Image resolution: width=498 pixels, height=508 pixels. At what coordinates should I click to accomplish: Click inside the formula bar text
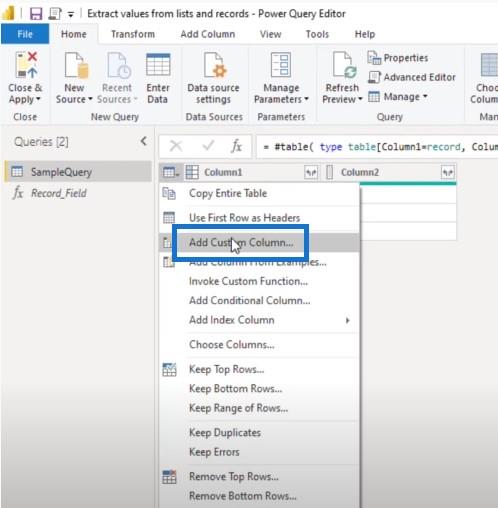377,147
